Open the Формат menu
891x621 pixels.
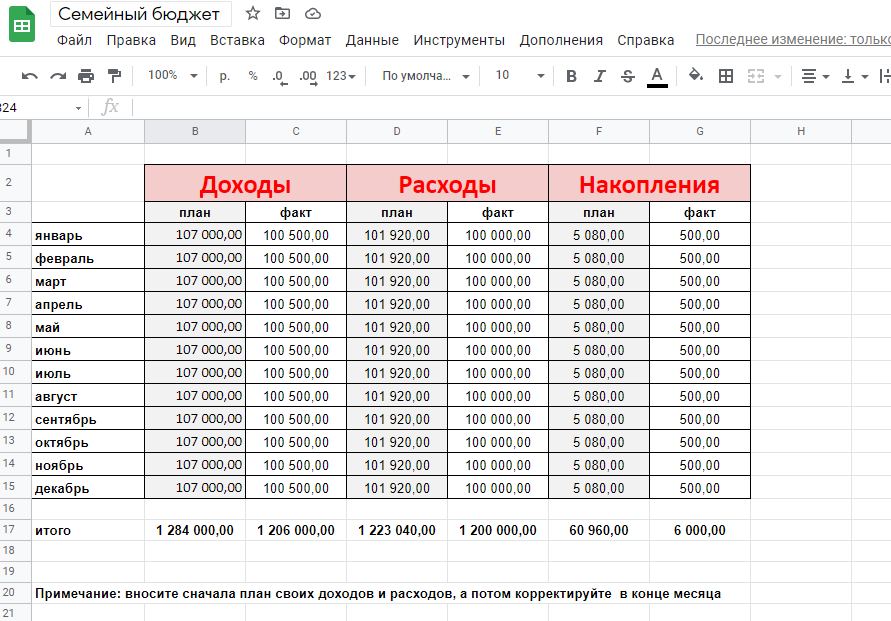[x=305, y=40]
